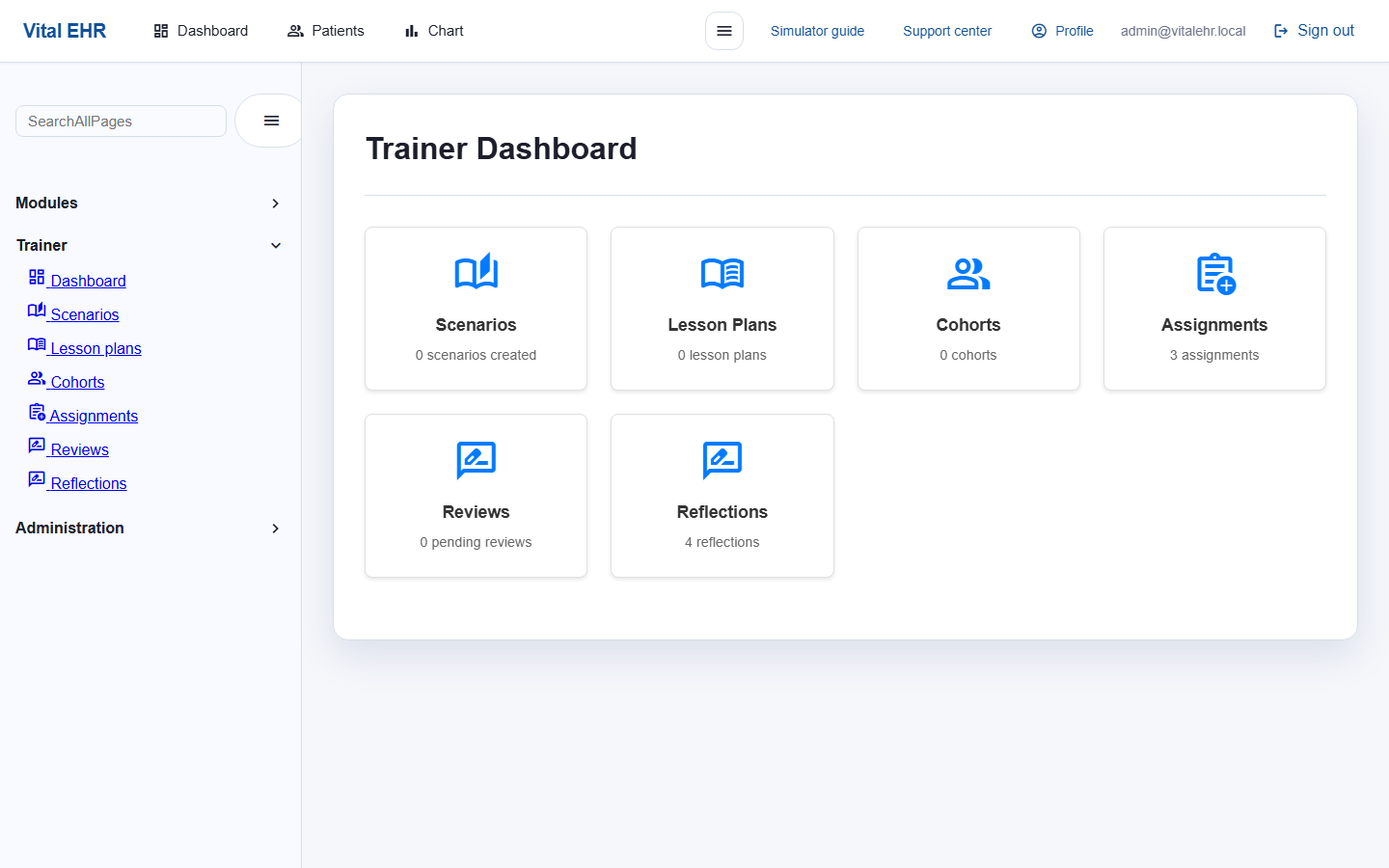Click the Trainer section heading
1389x868 pixels.
pos(41,245)
